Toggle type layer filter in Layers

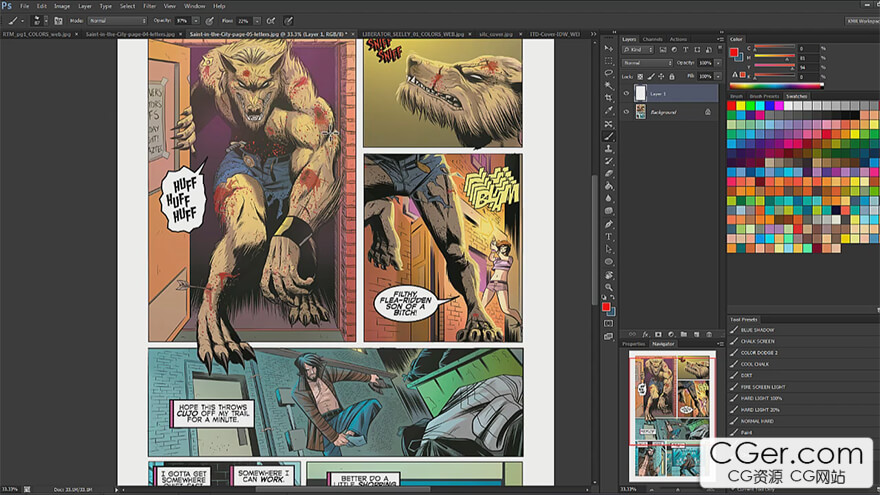(x=685, y=50)
